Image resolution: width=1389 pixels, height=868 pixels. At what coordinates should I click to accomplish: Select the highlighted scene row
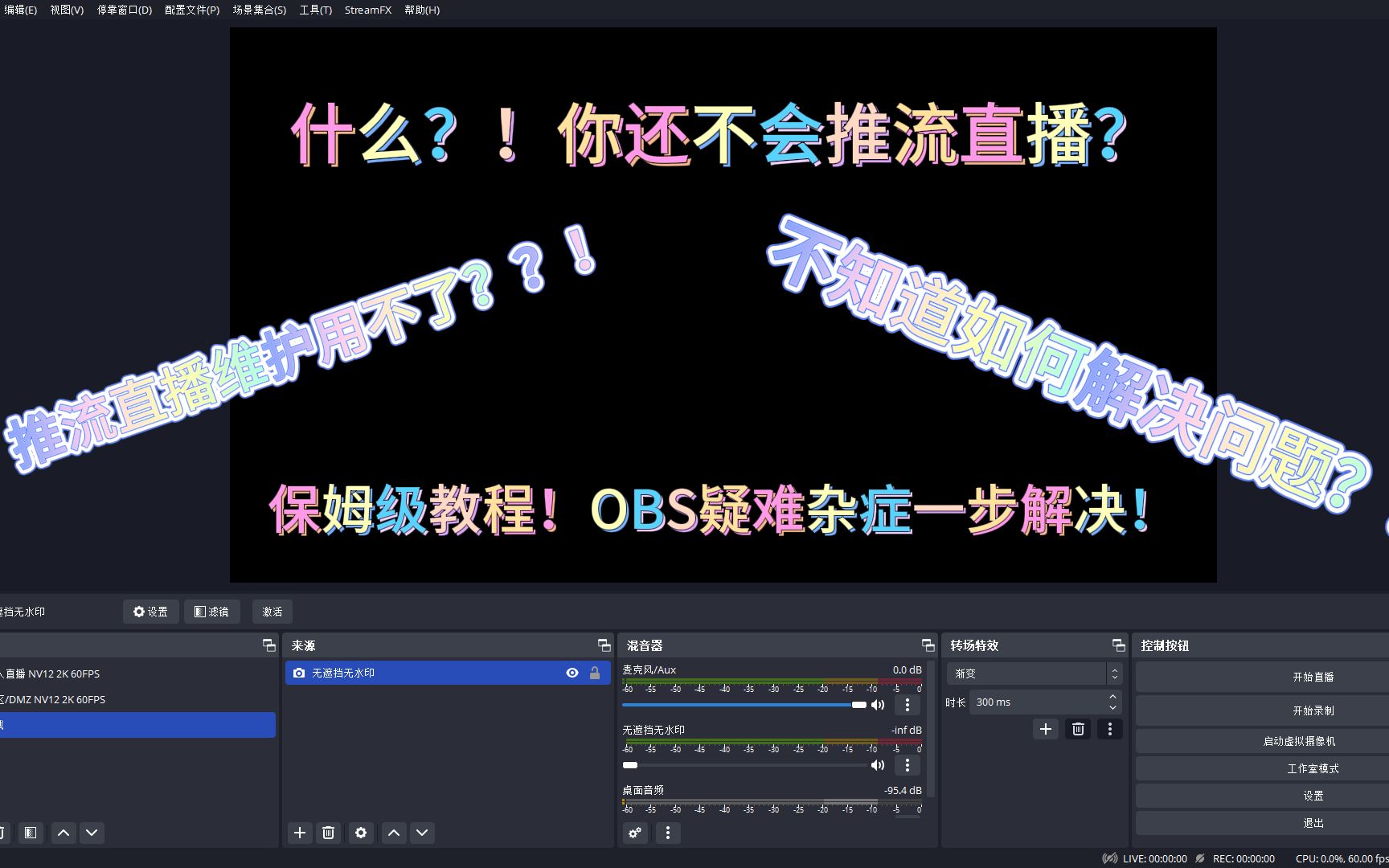pyautogui.click(x=137, y=725)
